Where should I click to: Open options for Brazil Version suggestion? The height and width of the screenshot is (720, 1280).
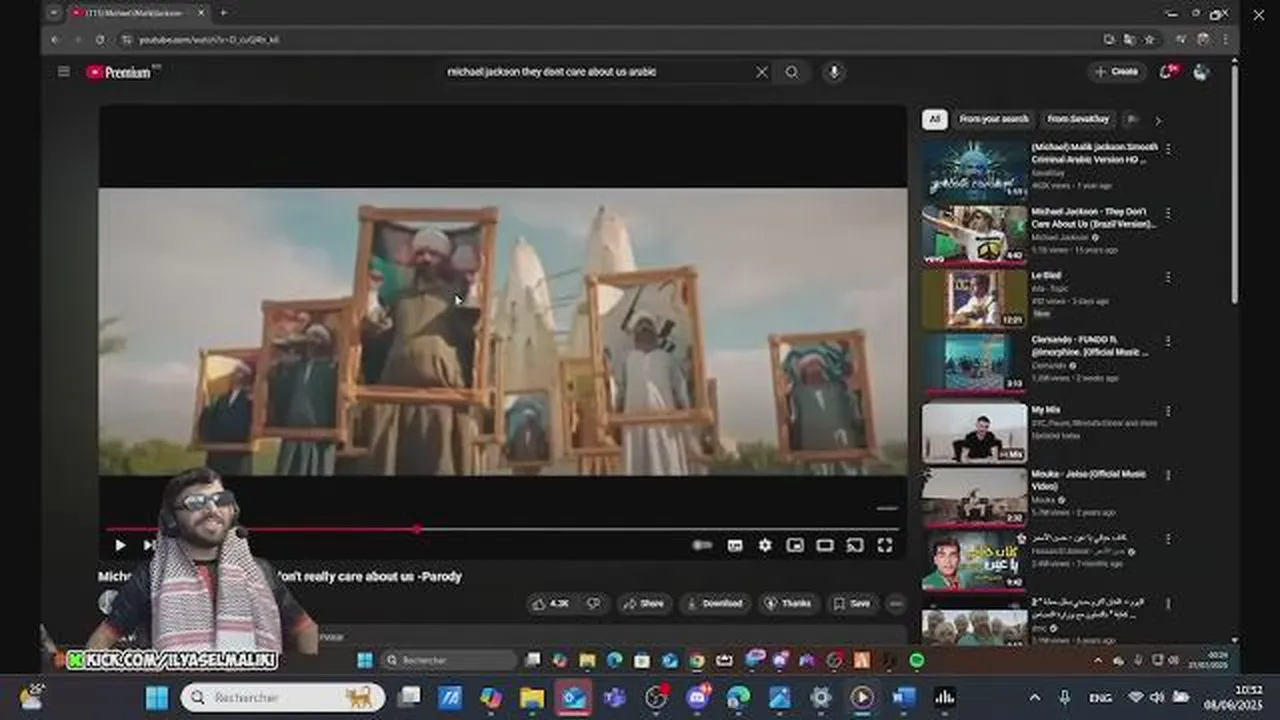click(1168, 213)
